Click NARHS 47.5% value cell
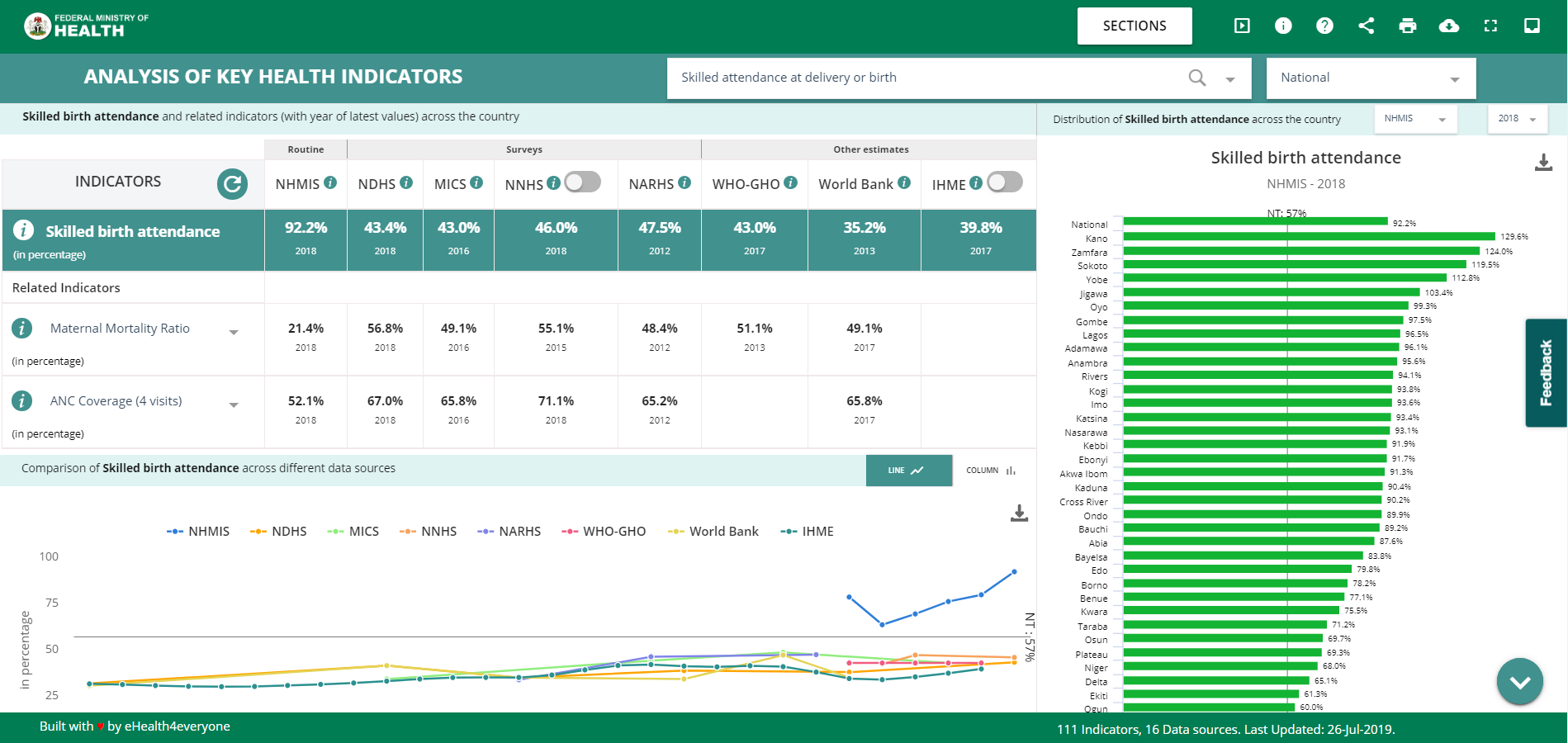1568x743 pixels. [660, 239]
